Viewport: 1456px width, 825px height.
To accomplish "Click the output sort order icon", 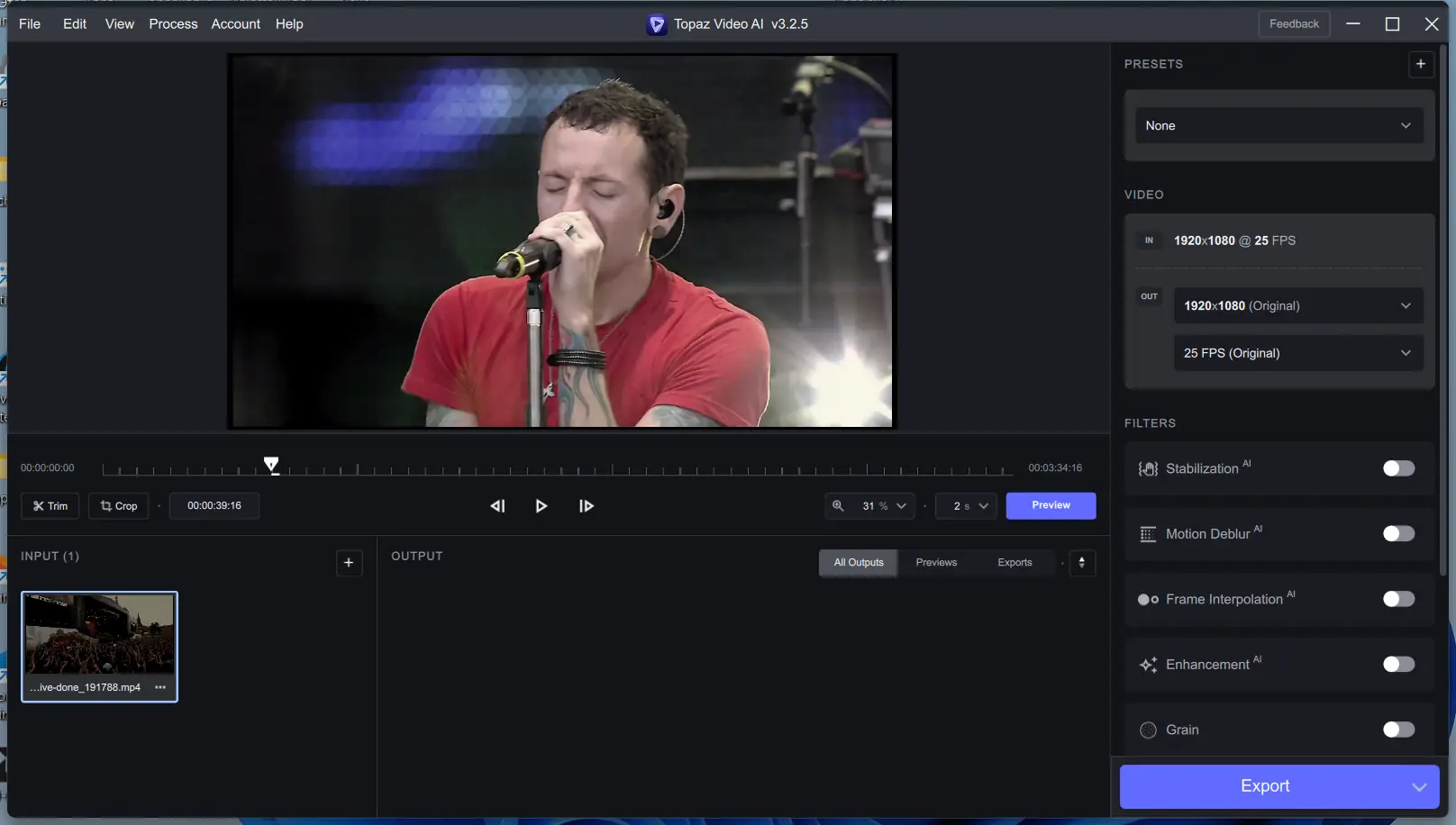I will (x=1082, y=563).
